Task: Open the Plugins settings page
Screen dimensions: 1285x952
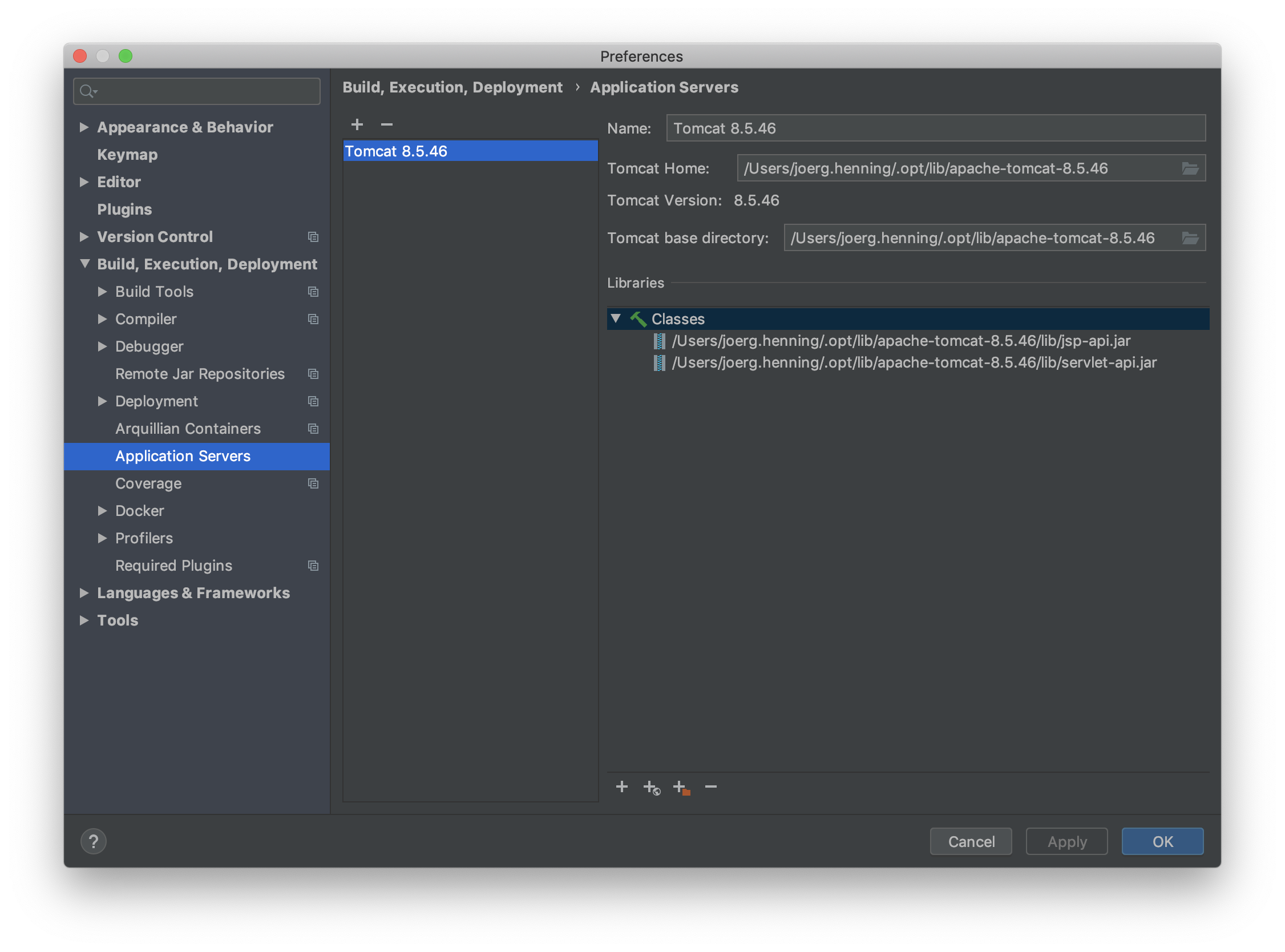Action: pos(124,209)
